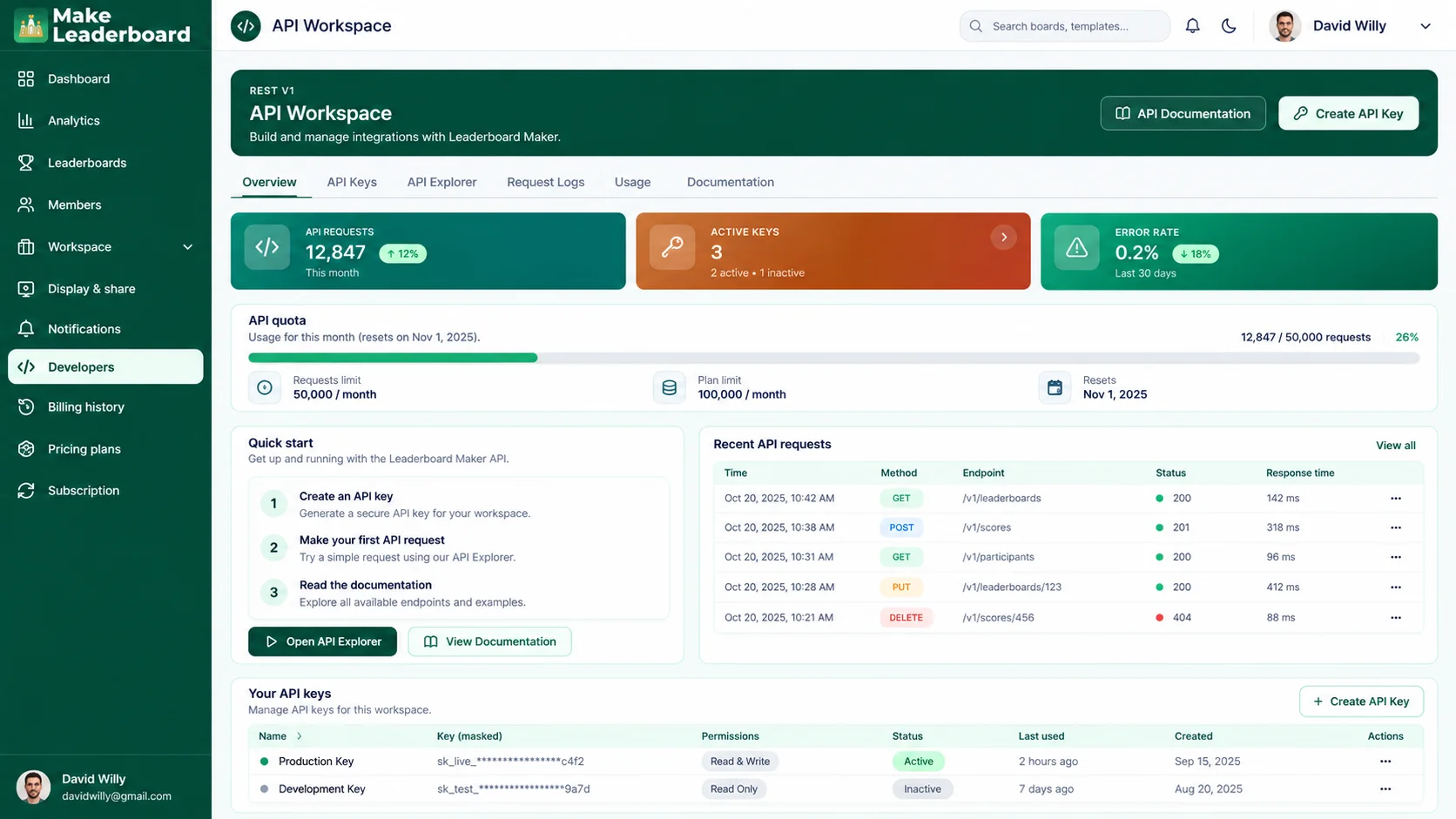
Task: Click sidebar profile avatar at bottom
Action: (33, 787)
